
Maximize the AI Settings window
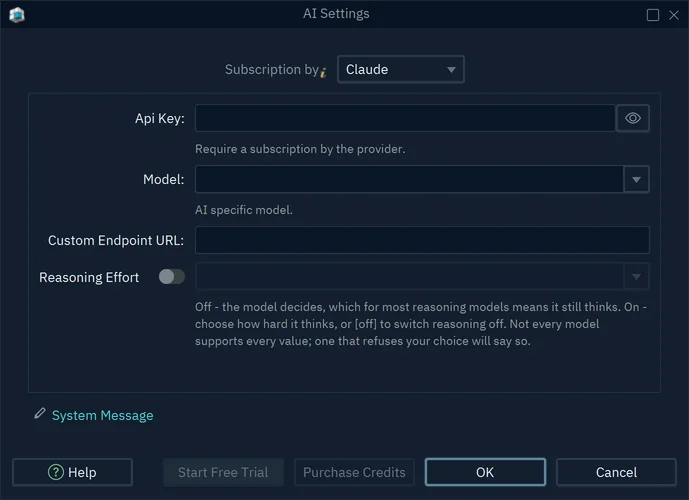(x=653, y=15)
